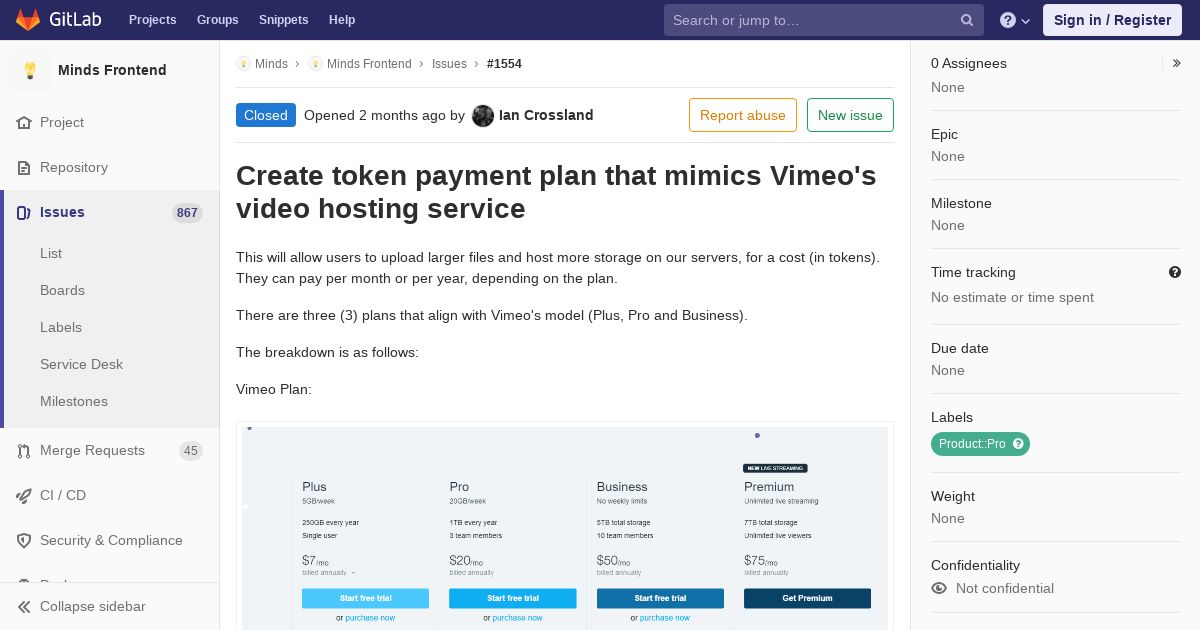Open Help in the top navigation
This screenshot has height=630, width=1200.
pos(342,20)
